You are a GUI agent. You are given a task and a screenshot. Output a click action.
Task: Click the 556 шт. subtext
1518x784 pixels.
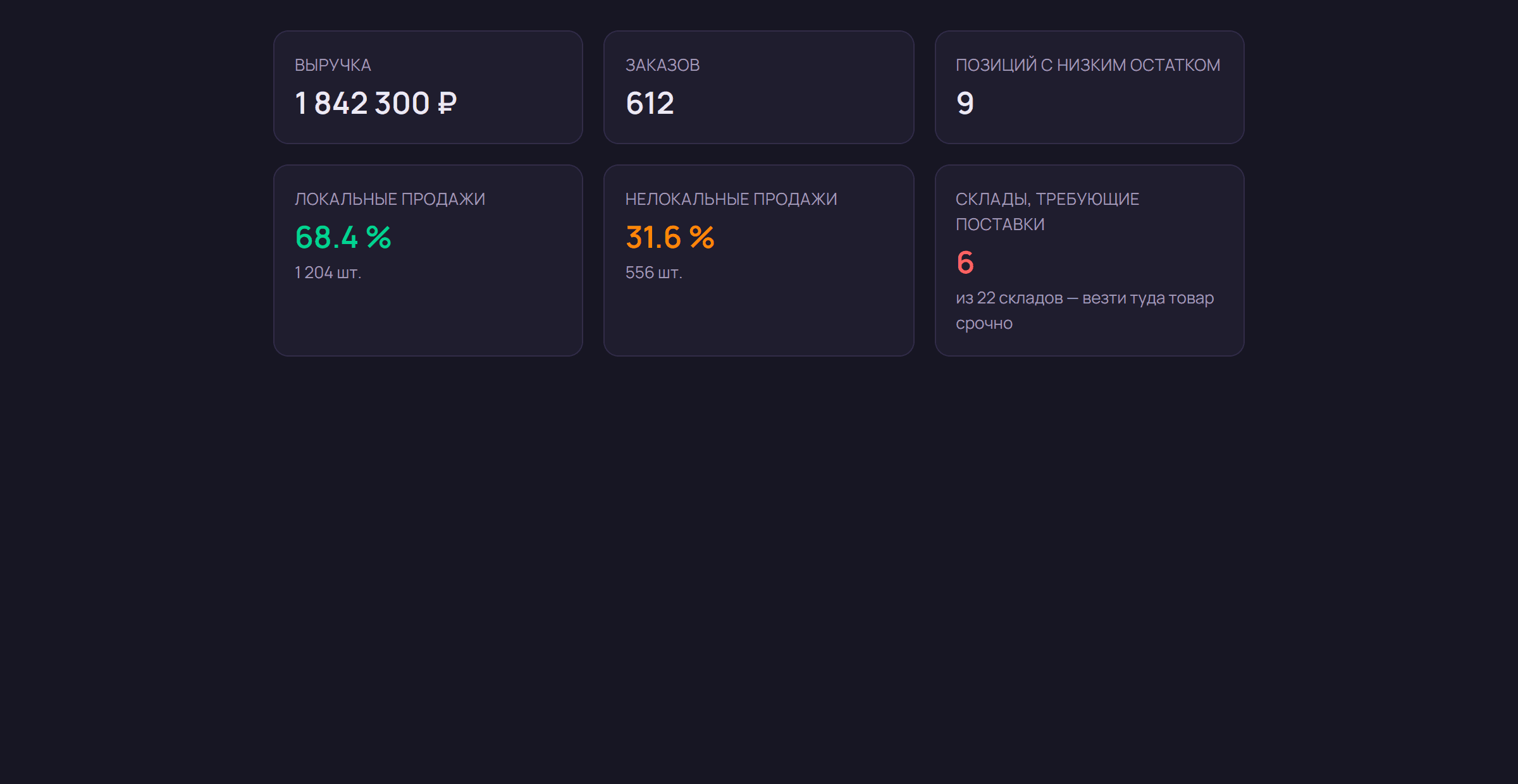(654, 273)
